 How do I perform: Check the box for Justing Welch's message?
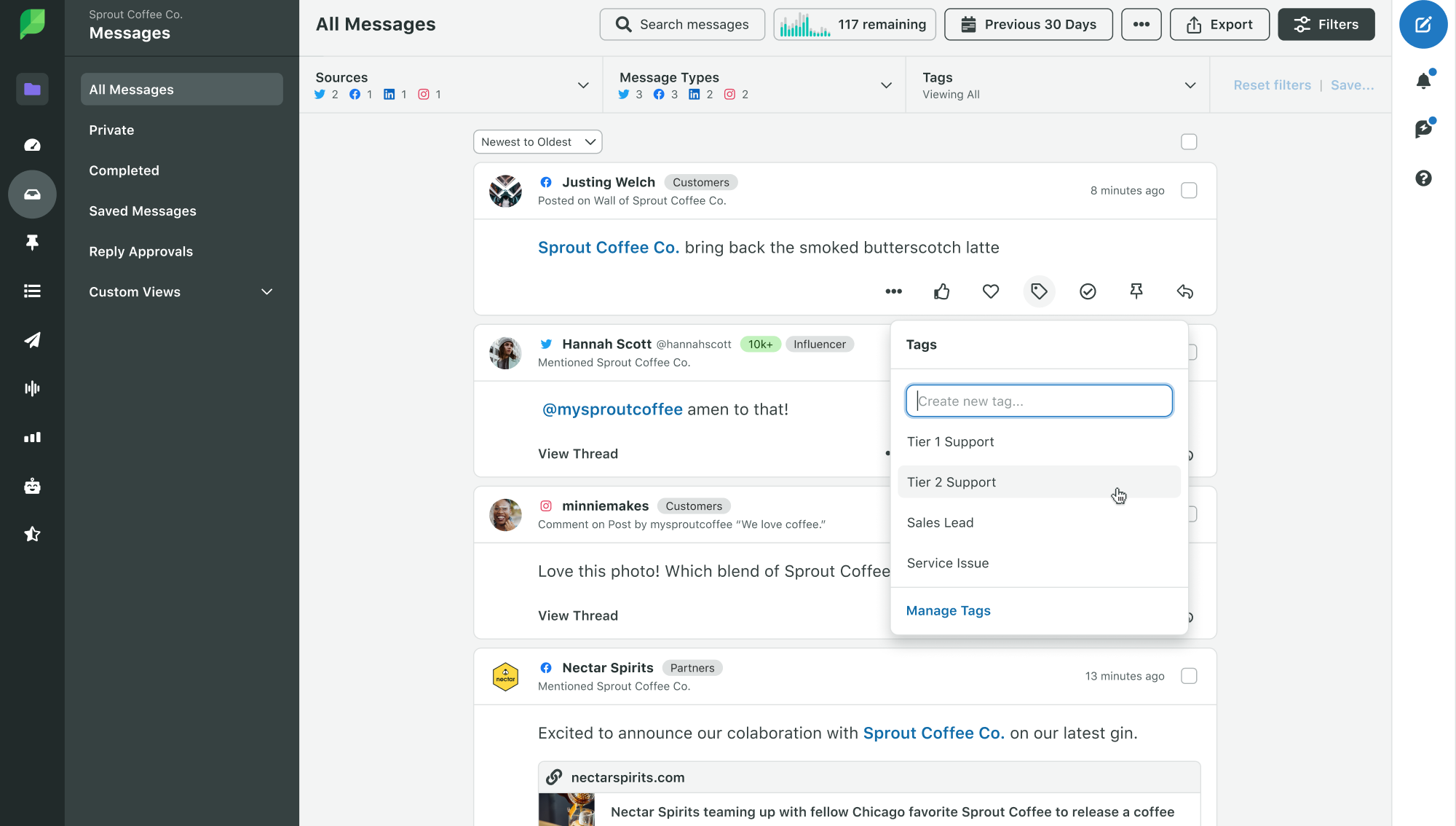click(1189, 190)
